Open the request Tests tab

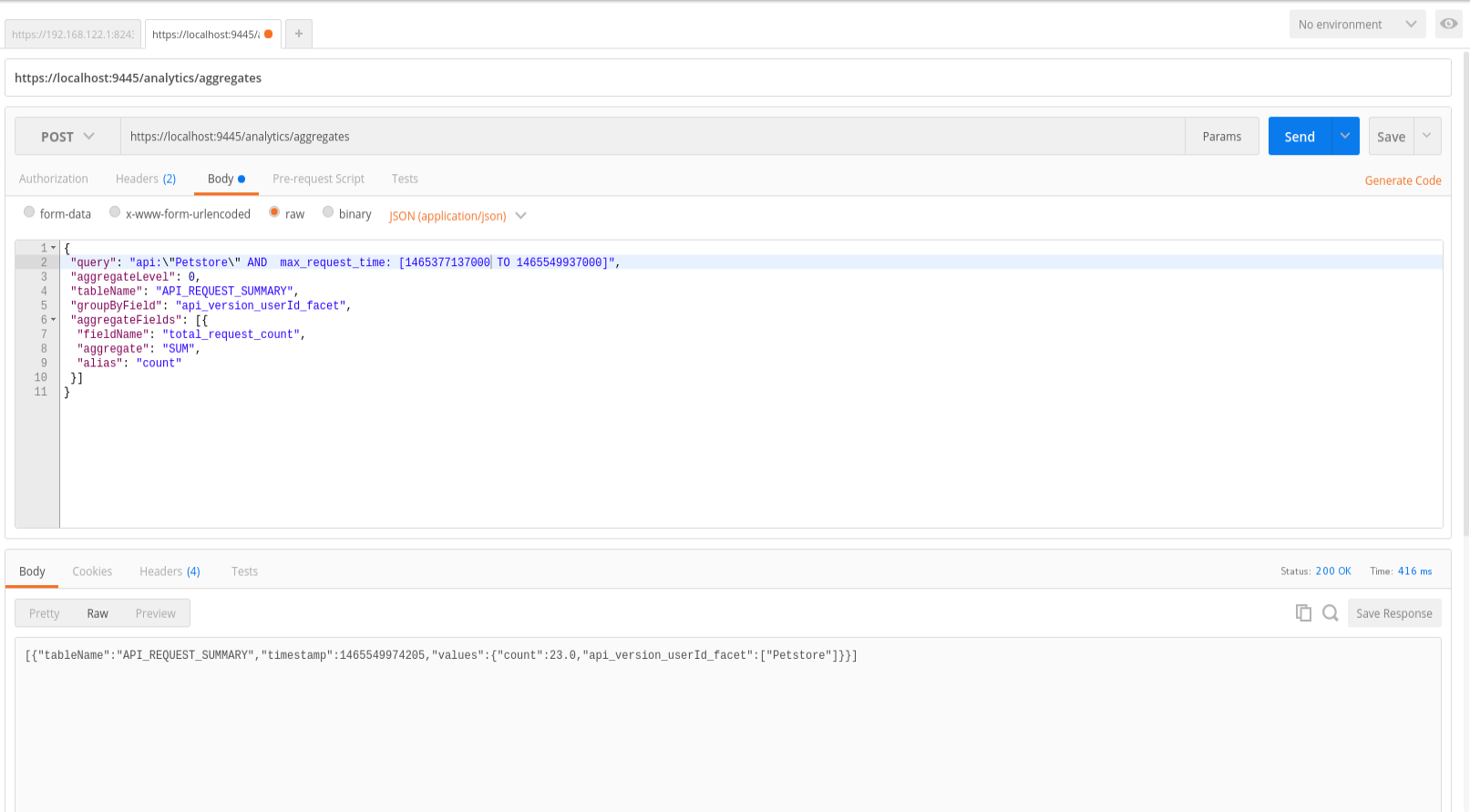pos(405,179)
